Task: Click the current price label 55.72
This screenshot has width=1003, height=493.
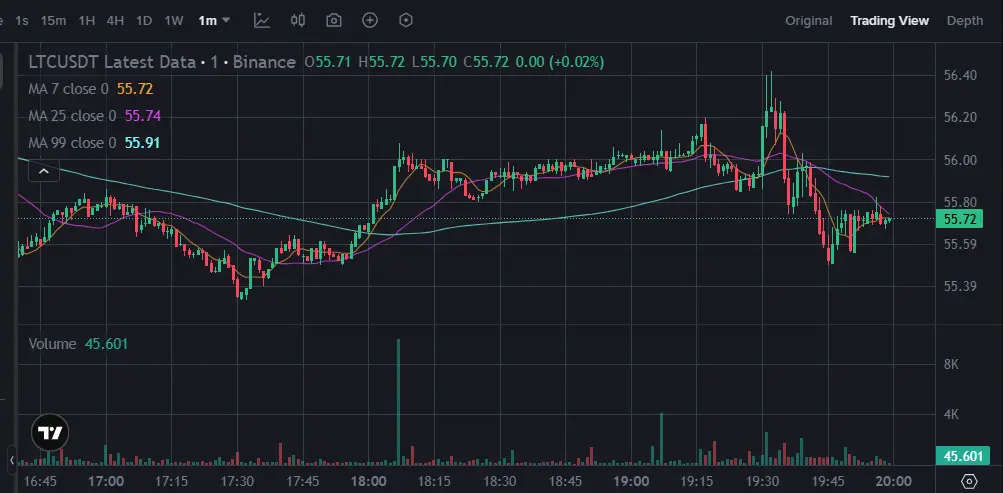Action: coord(960,219)
